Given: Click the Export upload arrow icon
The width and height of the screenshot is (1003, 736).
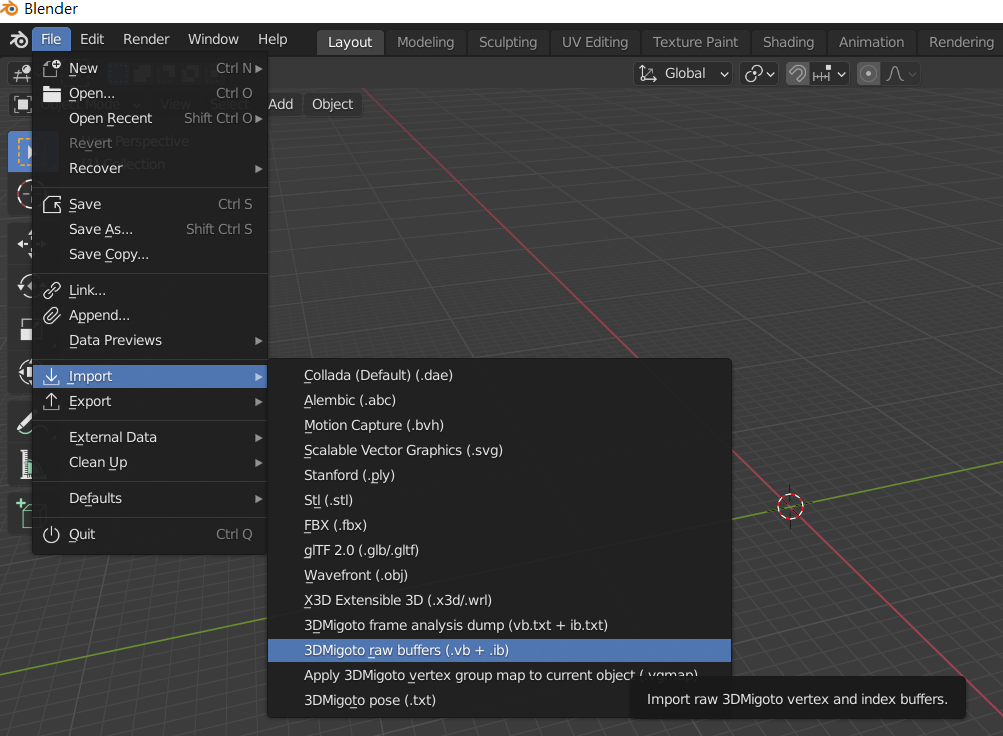Looking at the screenshot, I should tap(52, 402).
